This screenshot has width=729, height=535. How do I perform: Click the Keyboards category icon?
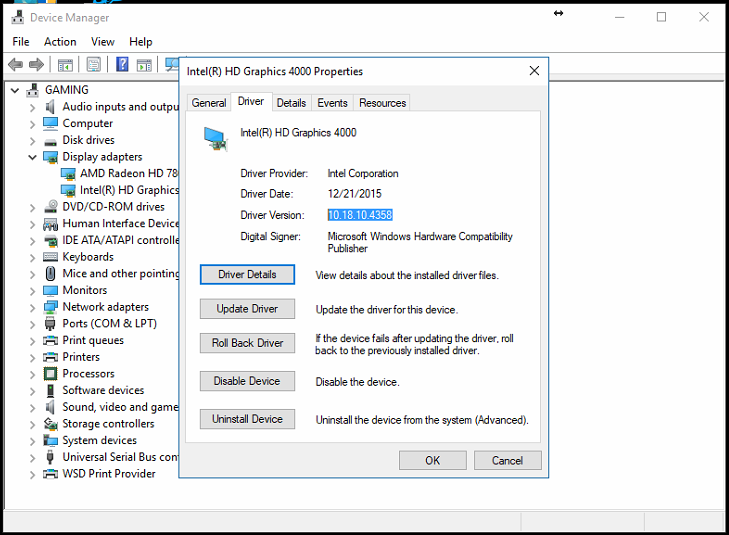click(50, 257)
